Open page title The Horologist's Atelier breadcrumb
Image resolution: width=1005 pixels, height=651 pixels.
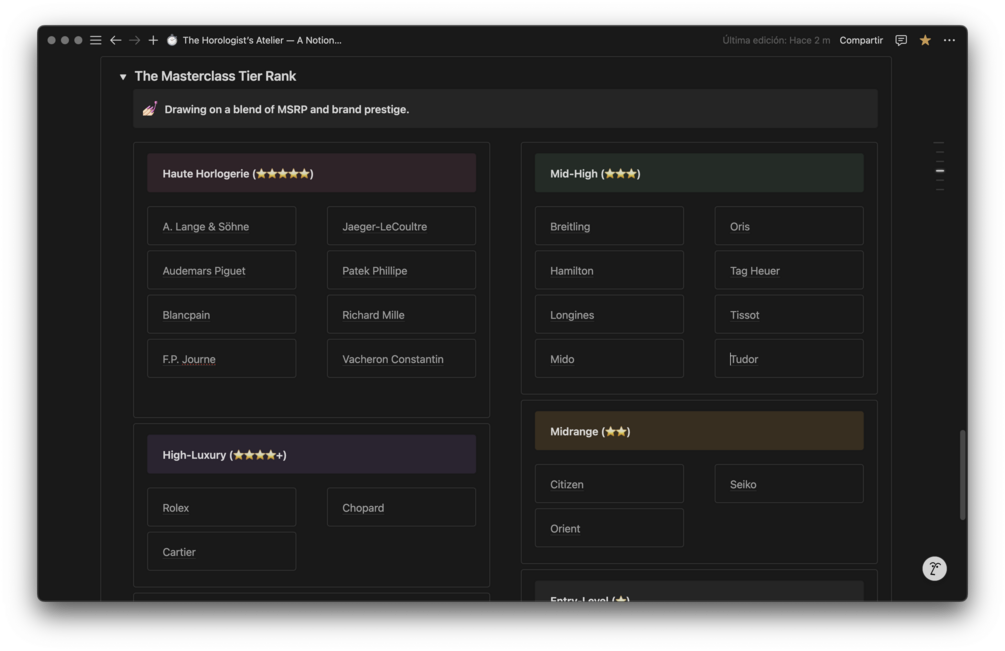click(x=262, y=40)
